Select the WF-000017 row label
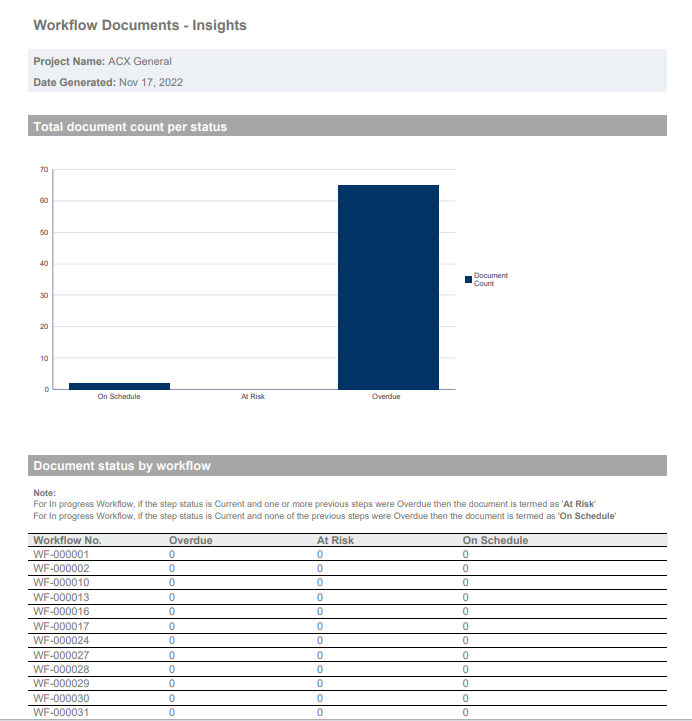The width and height of the screenshot is (692, 721). point(61,626)
